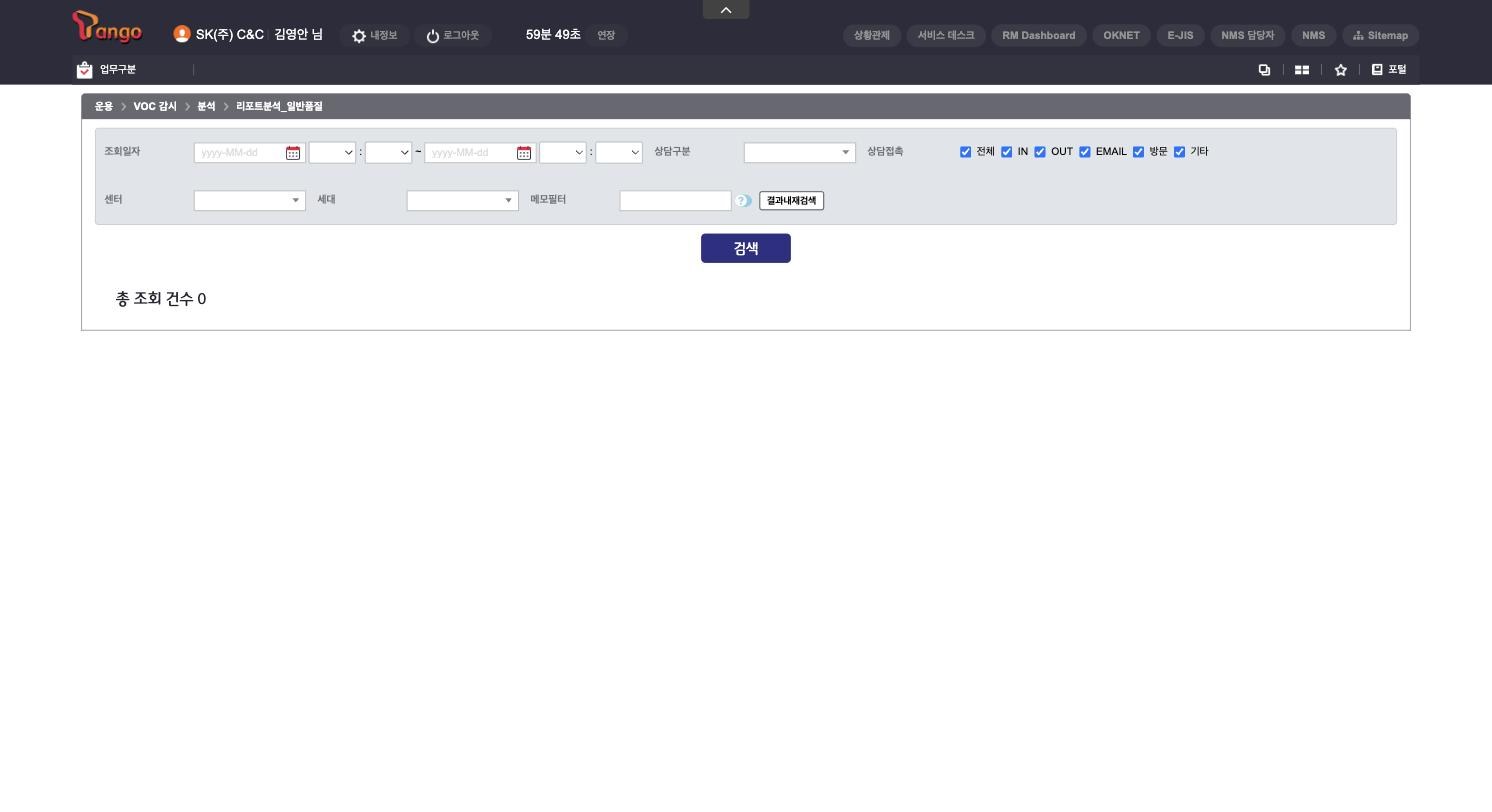Open the start minute dropdown
Viewport: 1492px width, 812px height.
coord(388,153)
